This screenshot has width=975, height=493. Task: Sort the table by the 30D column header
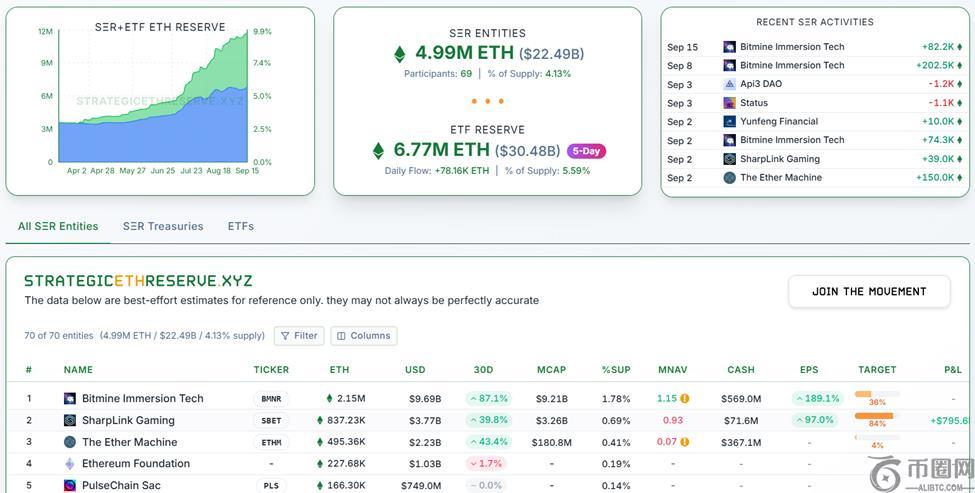point(483,370)
